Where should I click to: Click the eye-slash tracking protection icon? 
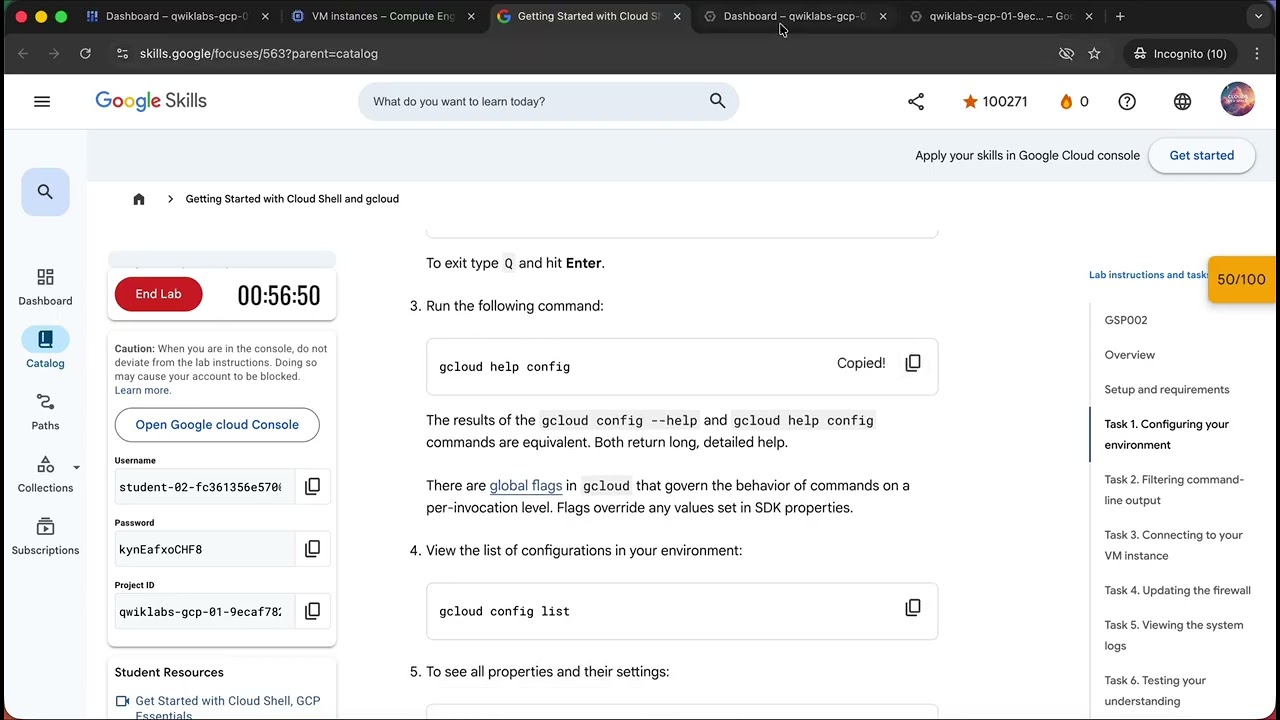click(x=1066, y=53)
